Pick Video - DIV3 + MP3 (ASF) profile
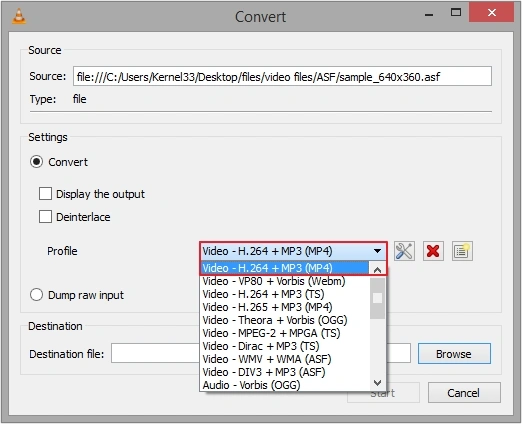 pyautogui.click(x=285, y=372)
